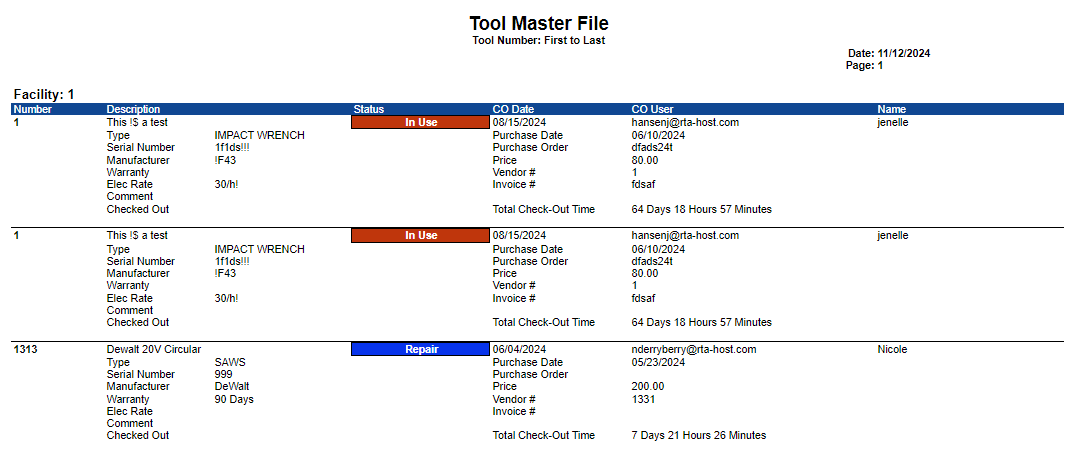Select the CO User column header
The width and height of the screenshot is (1075, 452).
[652, 109]
